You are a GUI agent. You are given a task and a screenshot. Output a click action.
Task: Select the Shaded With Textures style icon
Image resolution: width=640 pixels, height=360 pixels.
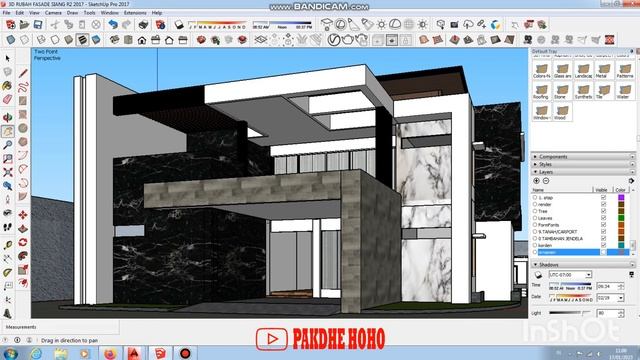[82, 40]
